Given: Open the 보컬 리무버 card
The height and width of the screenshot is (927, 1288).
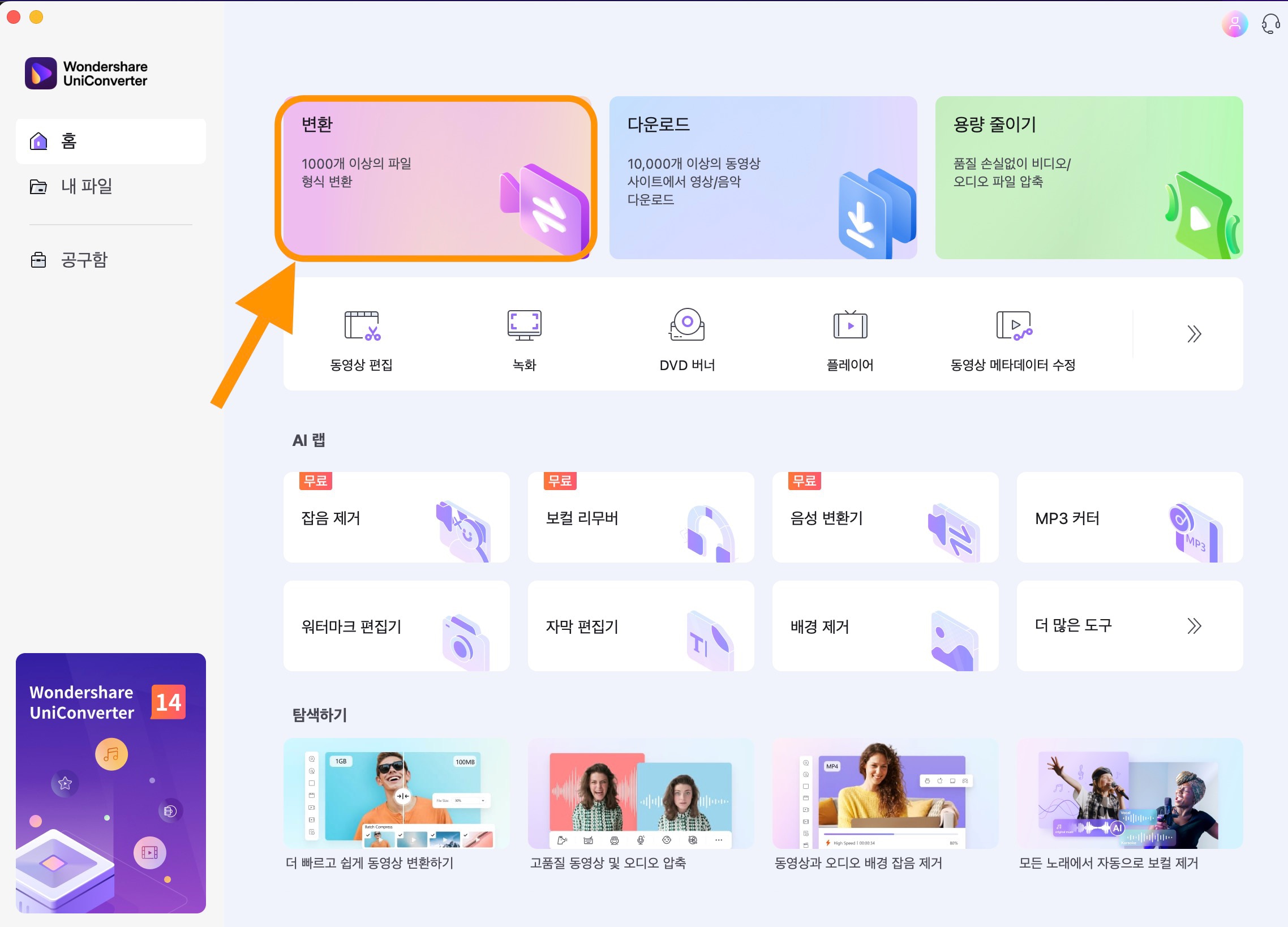Looking at the screenshot, I should 641,517.
